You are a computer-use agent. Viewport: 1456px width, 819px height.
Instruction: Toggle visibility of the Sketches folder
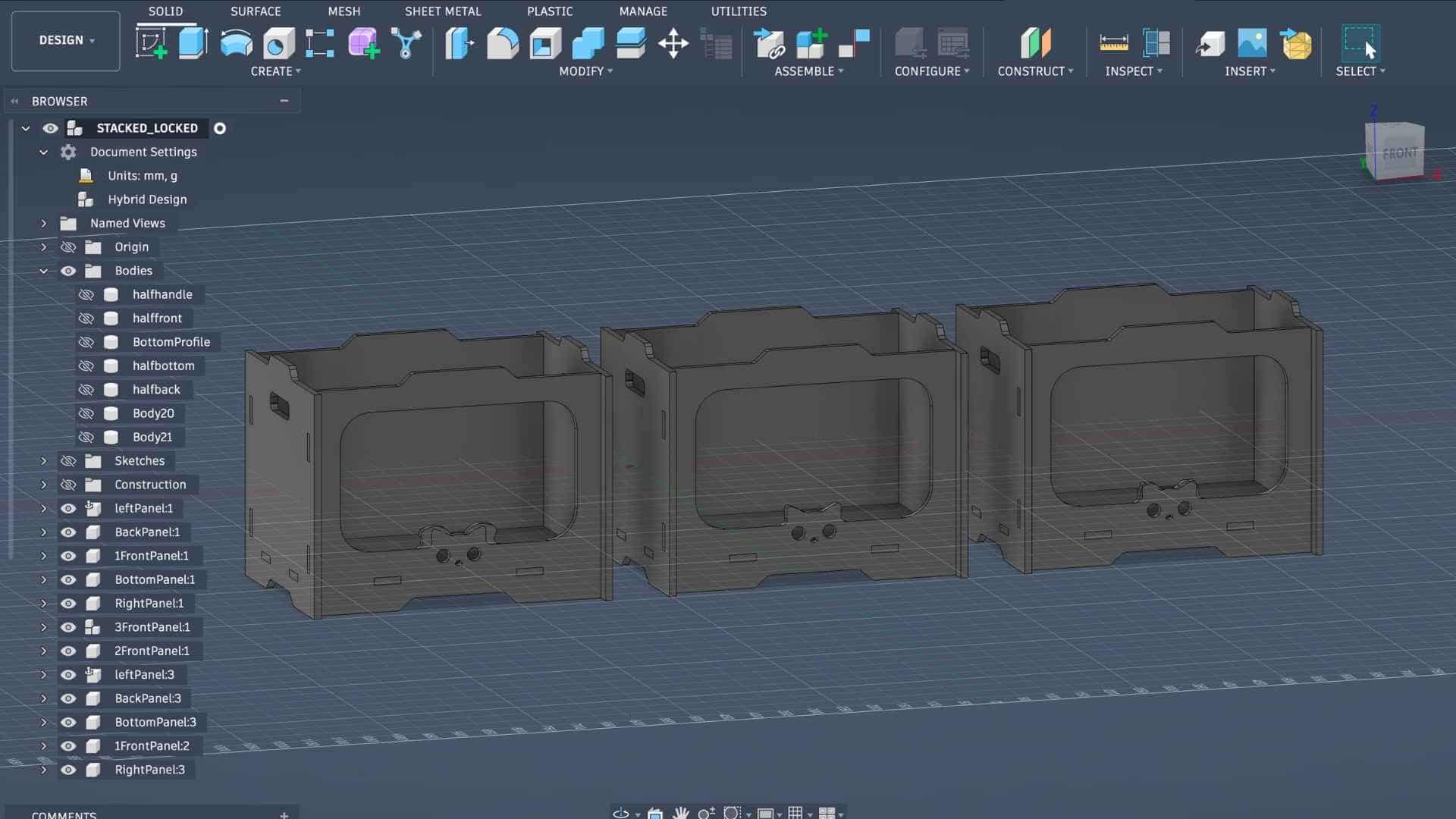click(68, 461)
